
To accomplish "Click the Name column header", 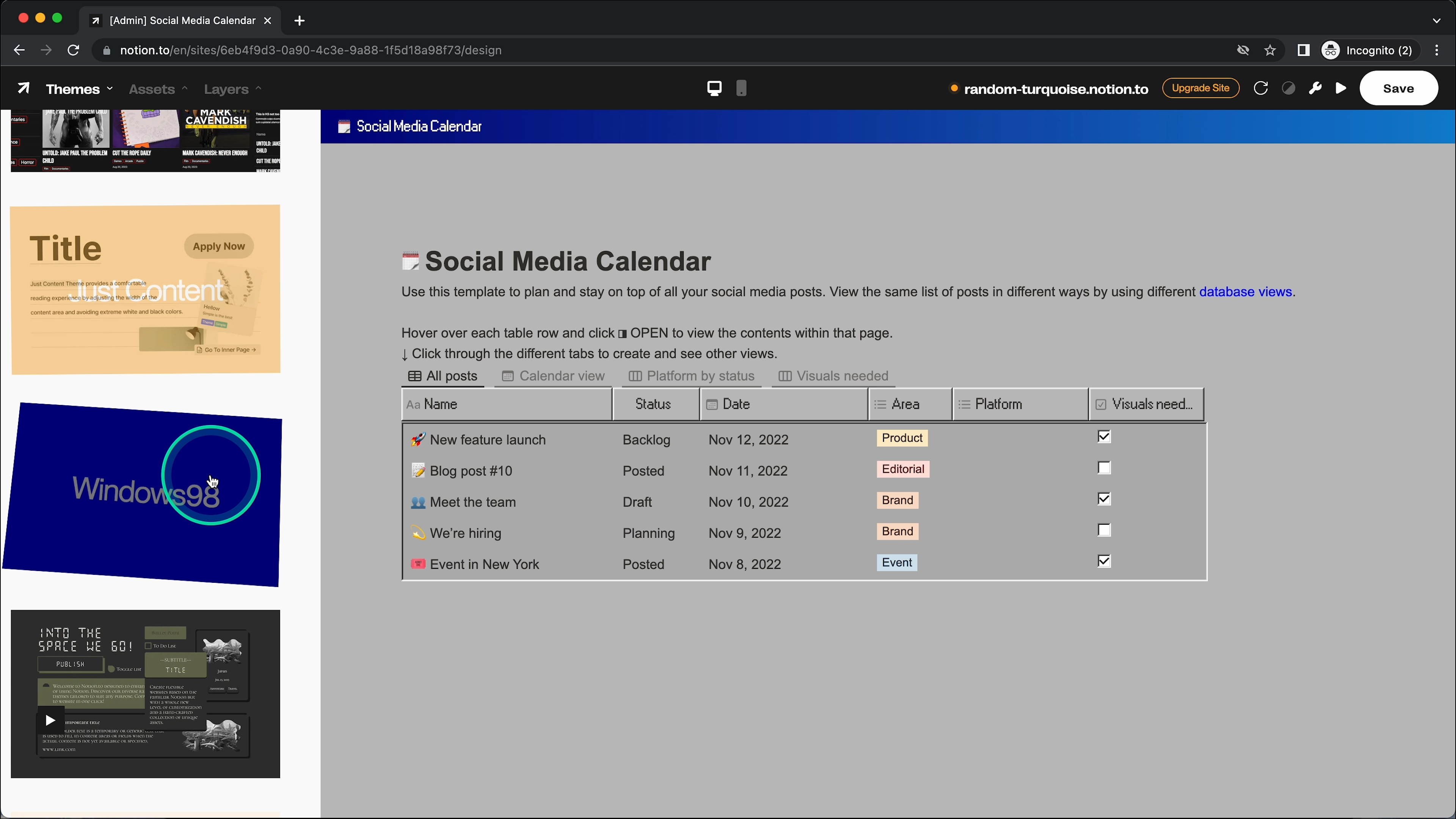I will click(507, 404).
